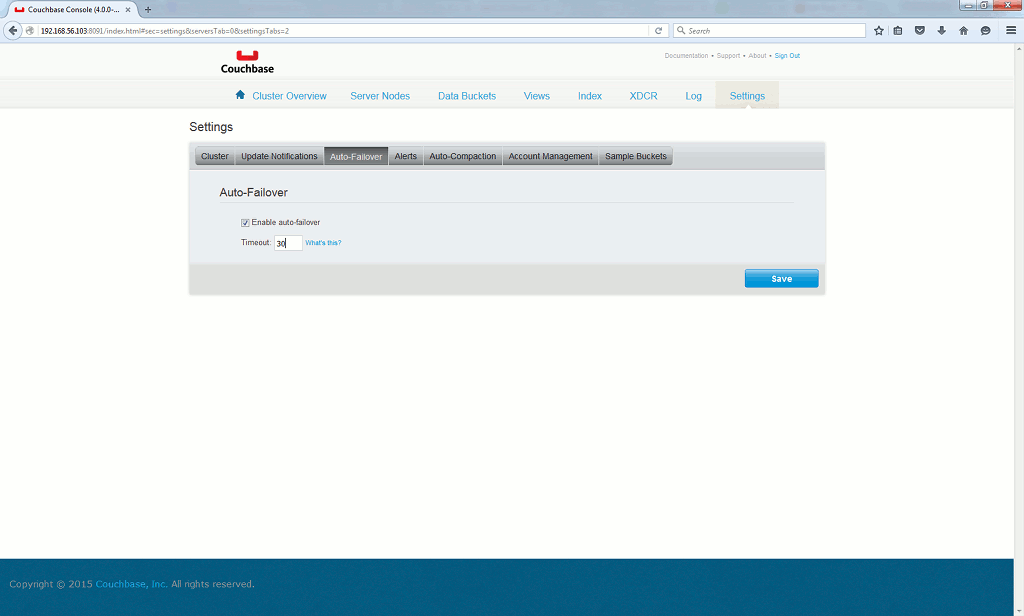The width and height of the screenshot is (1024, 616).
Task: Open the downloads arrow icon
Action: point(941,31)
